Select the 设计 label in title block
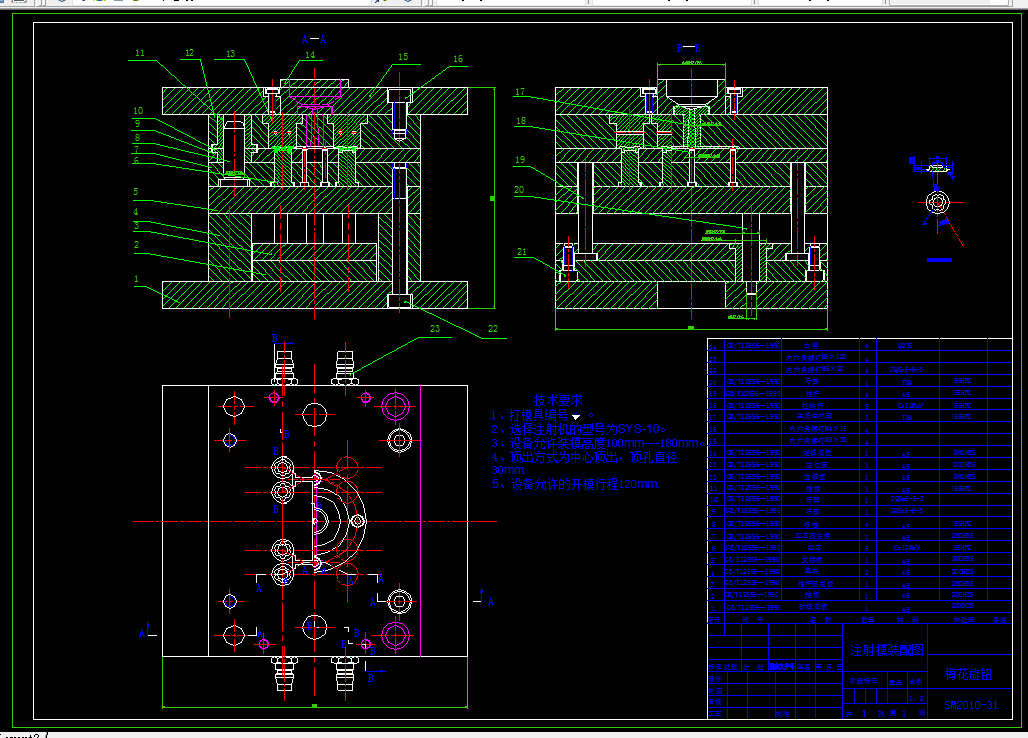 click(715, 679)
